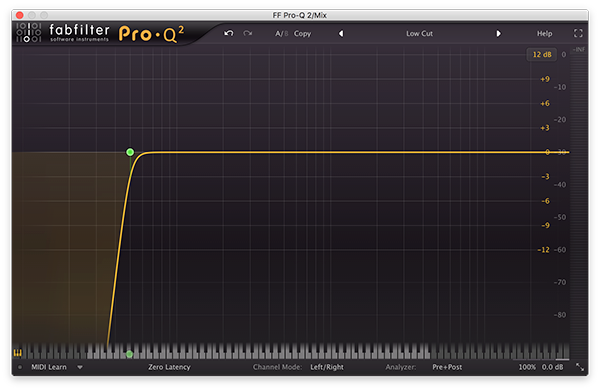The width and height of the screenshot is (600, 390).
Task: Close the FF Pro-Q 2 window
Action: coord(20,15)
